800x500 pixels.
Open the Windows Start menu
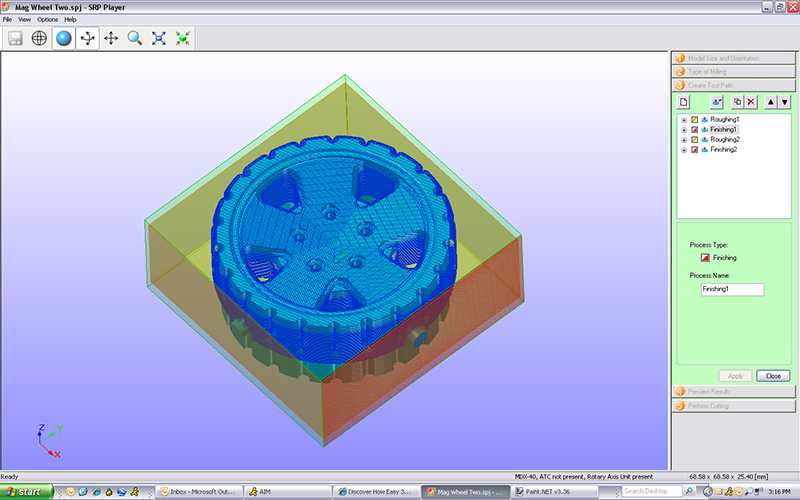[x=24, y=492]
